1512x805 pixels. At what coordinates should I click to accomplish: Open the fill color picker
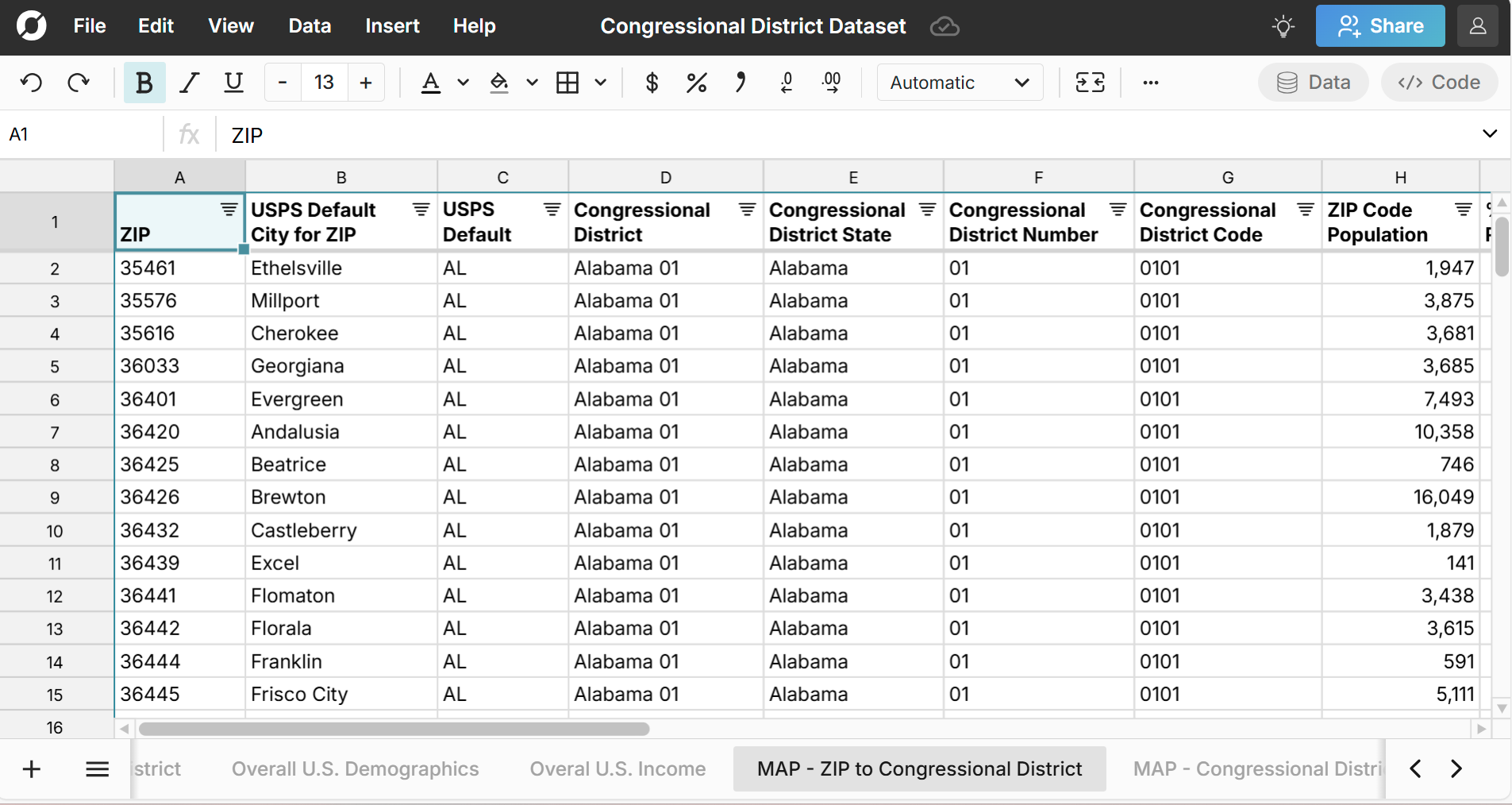pyautogui.click(x=499, y=83)
